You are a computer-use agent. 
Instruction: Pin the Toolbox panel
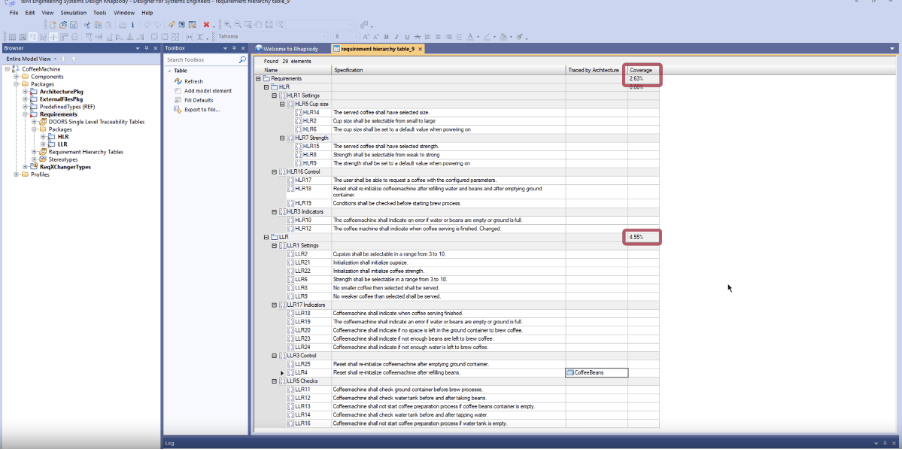234,48
